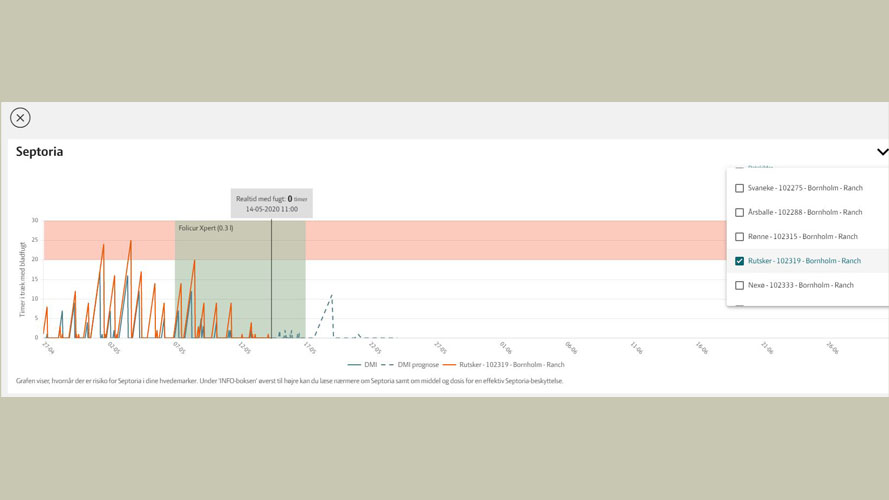The image size is (889, 500).
Task: Check the Svaneke - 102275 station checkbox
Action: click(740, 188)
